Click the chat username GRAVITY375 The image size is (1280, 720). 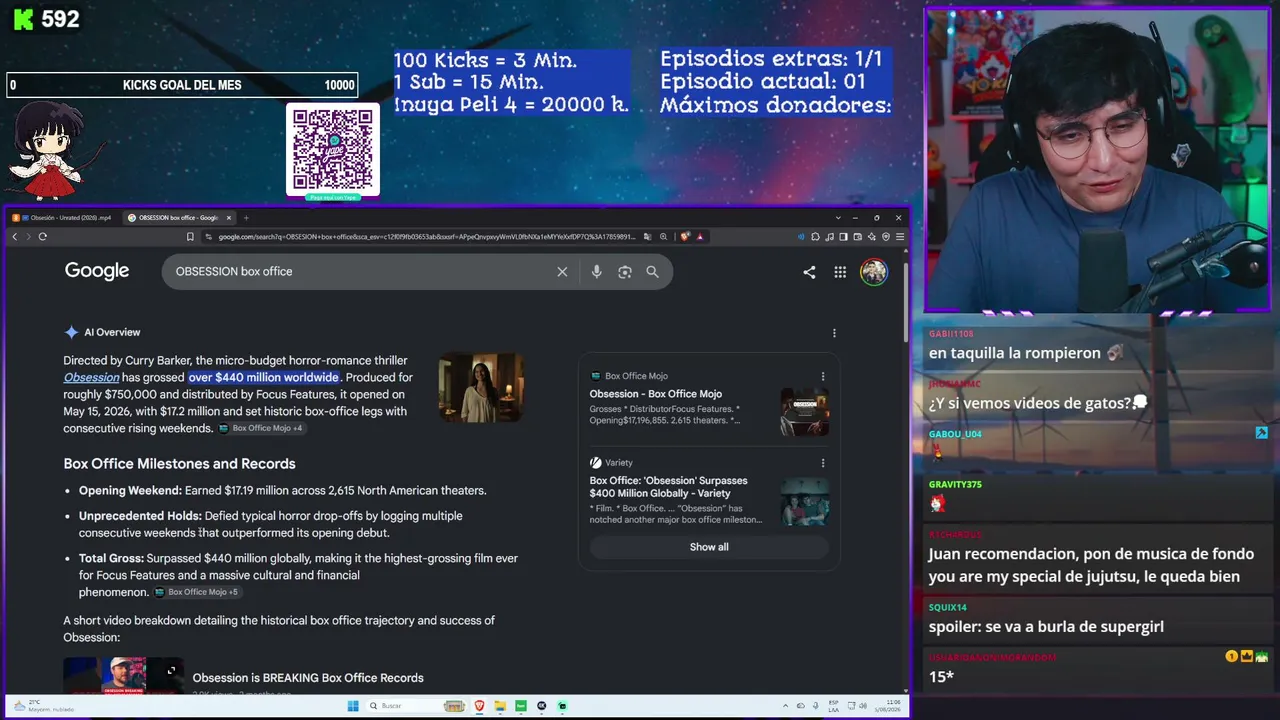(x=955, y=485)
